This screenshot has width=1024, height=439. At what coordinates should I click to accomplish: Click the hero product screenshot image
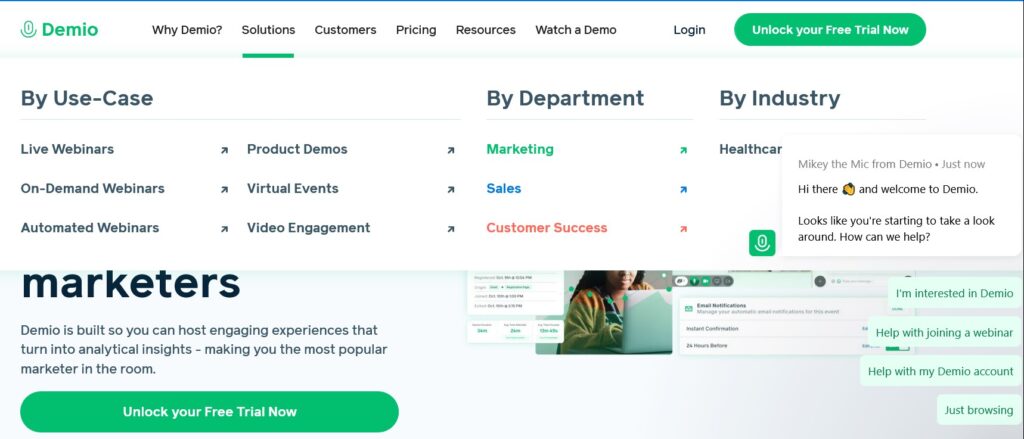[x=692, y=312]
